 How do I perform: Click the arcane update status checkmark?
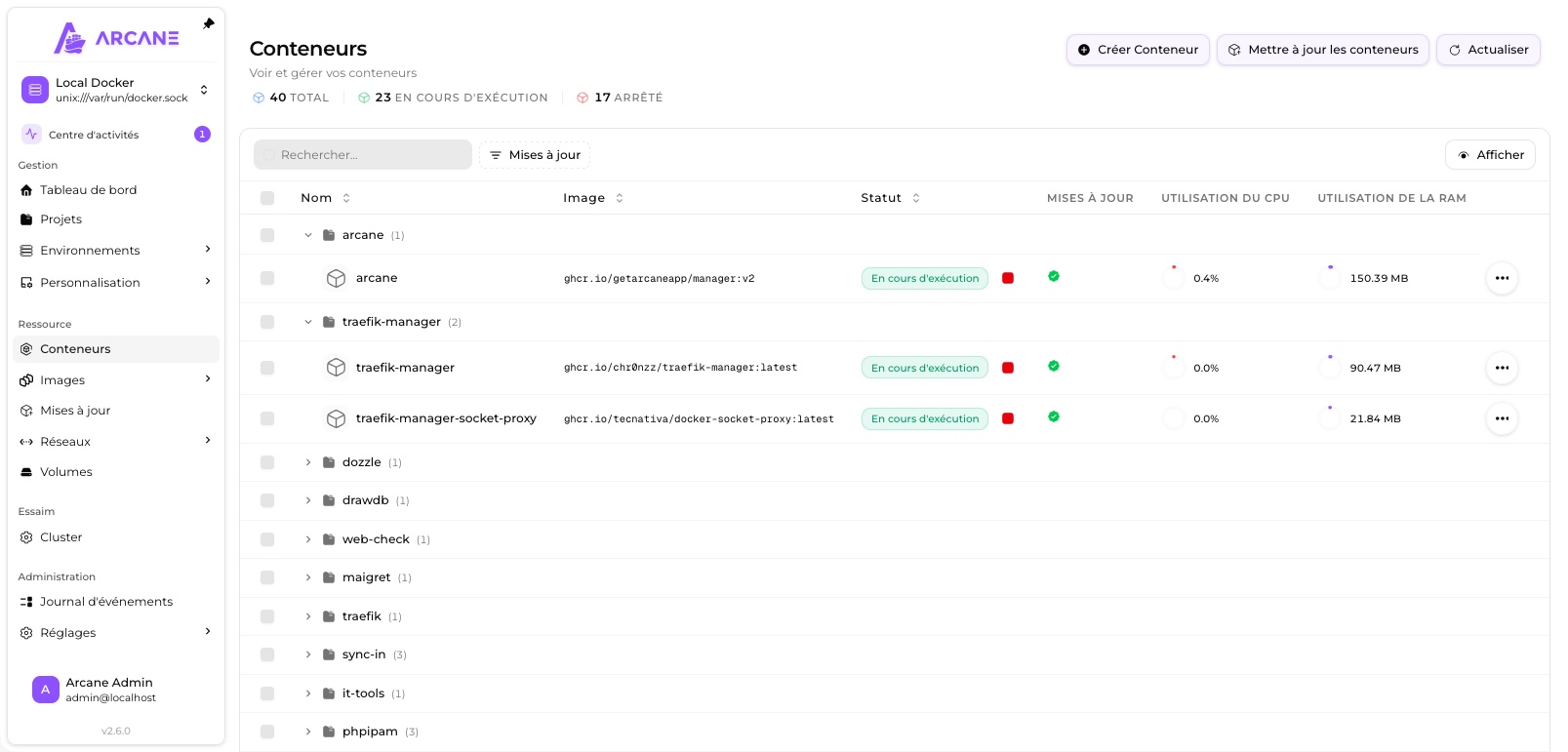[1054, 276]
